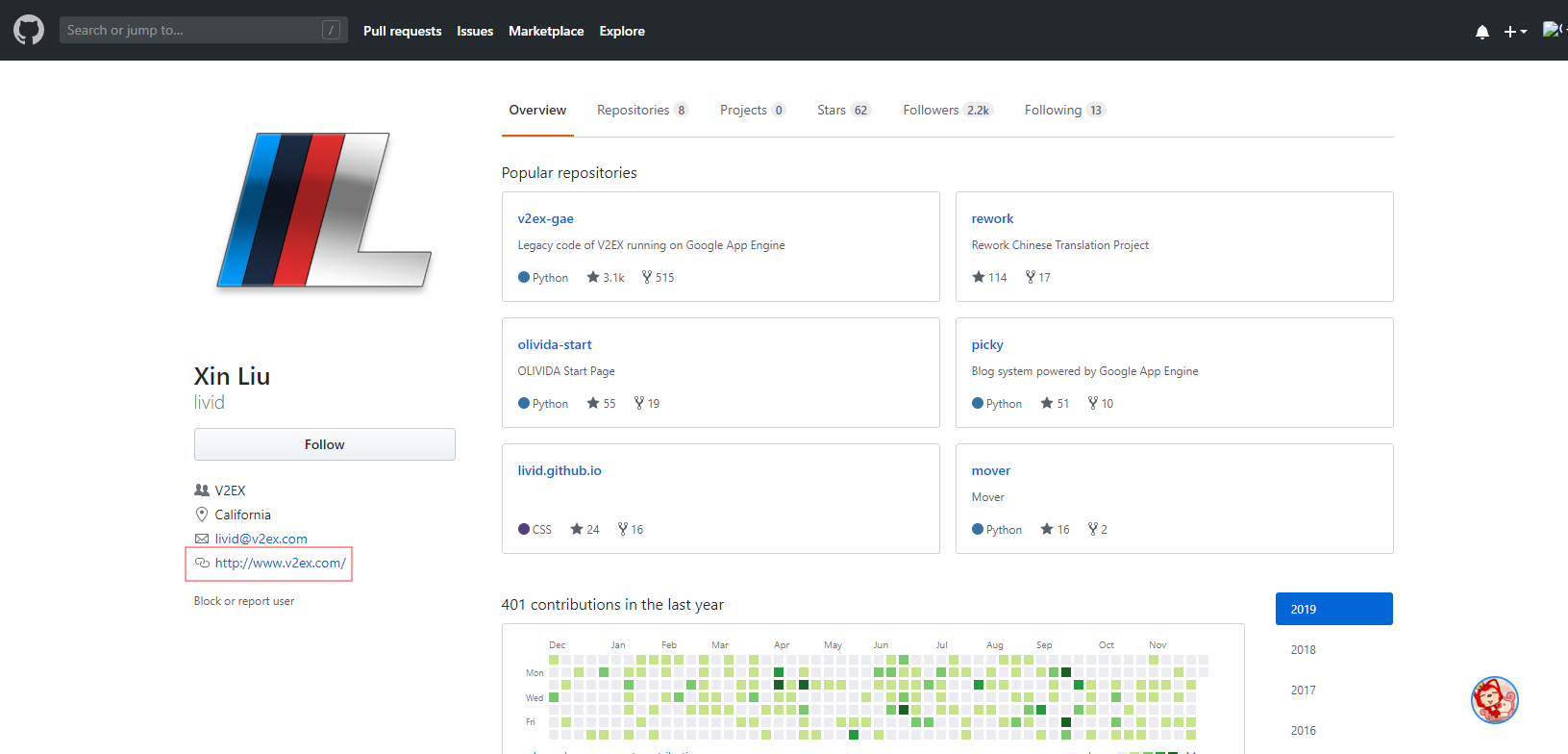Click the cartoon mascot floating icon
This screenshot has height=754, width=1568.
[x=1494, y=700]
